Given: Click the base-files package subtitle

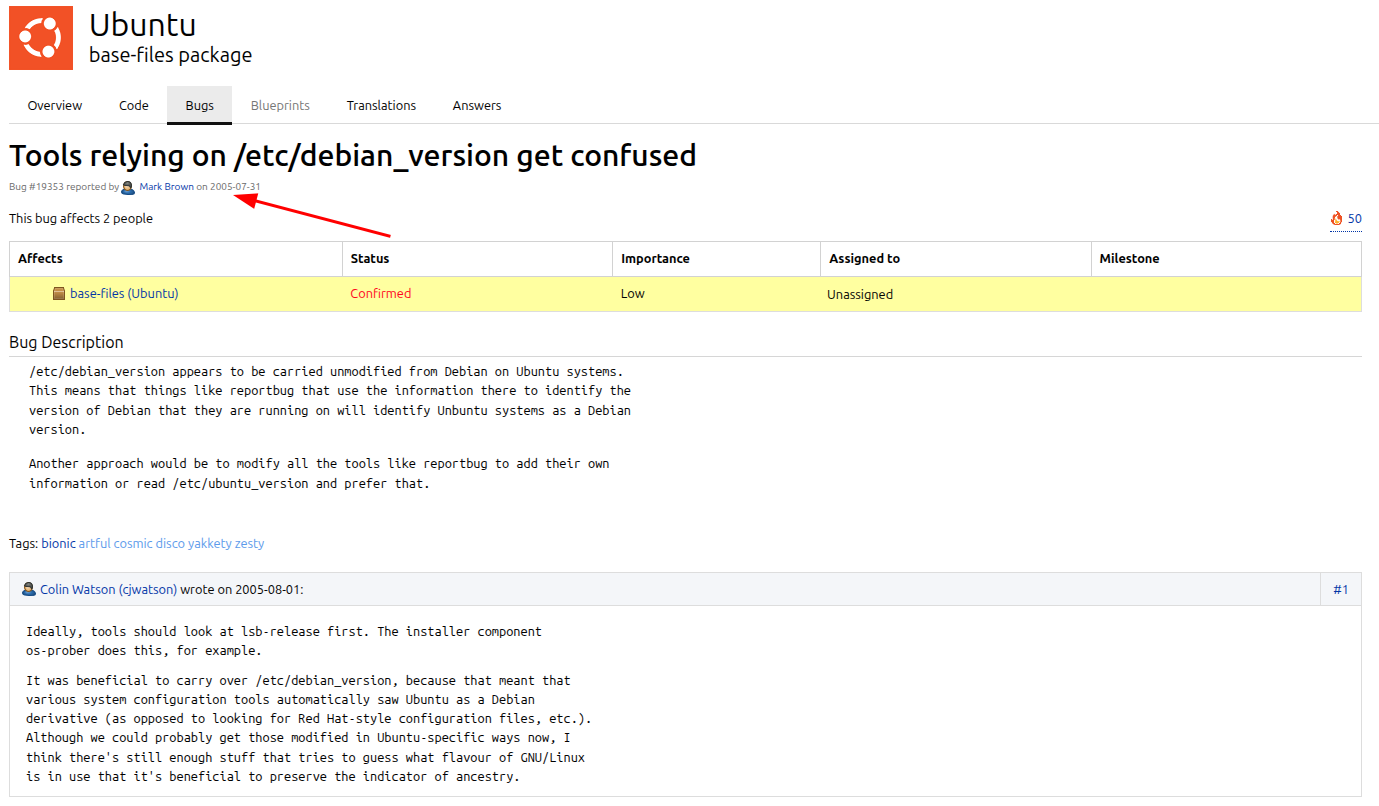Looking at the screenshot, I should click(x=171, y=55).
